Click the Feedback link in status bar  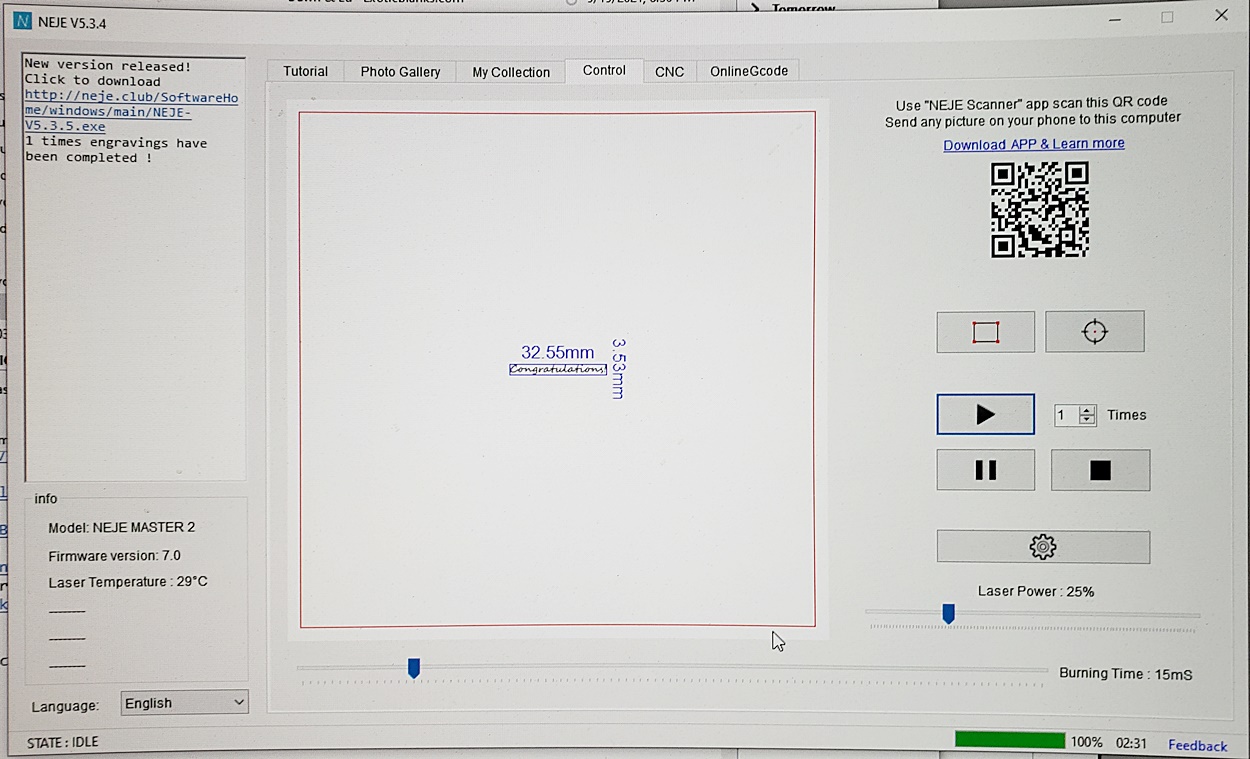point(1197,745)
